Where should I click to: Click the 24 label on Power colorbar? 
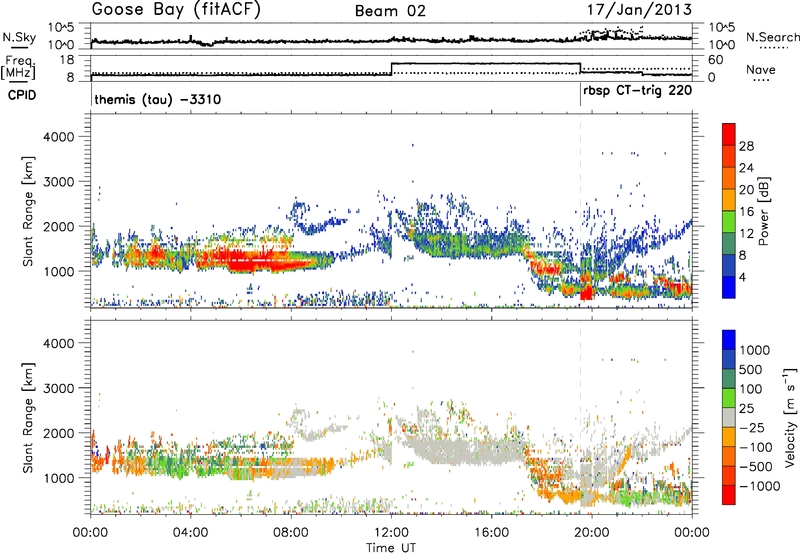coord(746,168)
